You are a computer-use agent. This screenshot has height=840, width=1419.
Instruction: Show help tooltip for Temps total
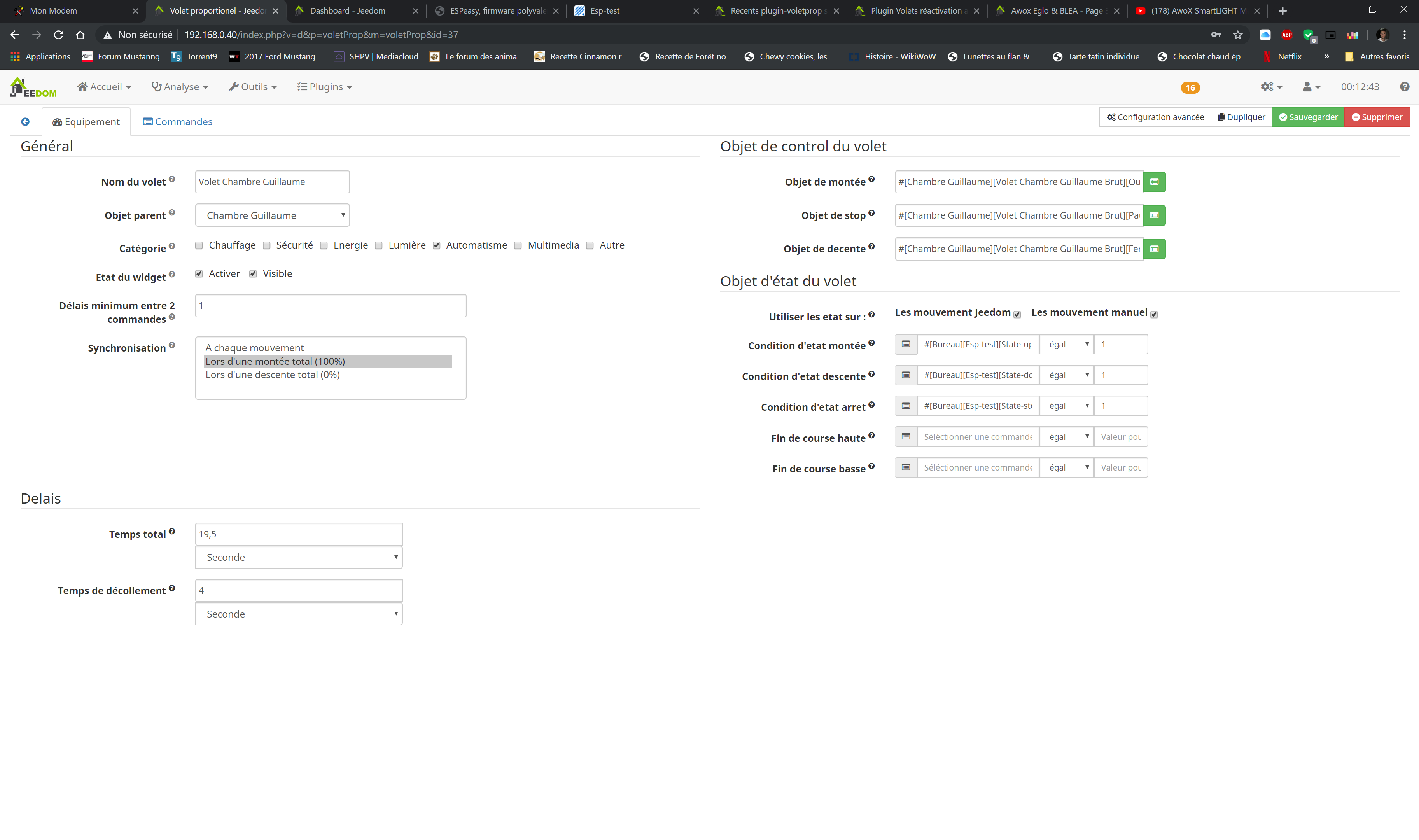[172, 532]
